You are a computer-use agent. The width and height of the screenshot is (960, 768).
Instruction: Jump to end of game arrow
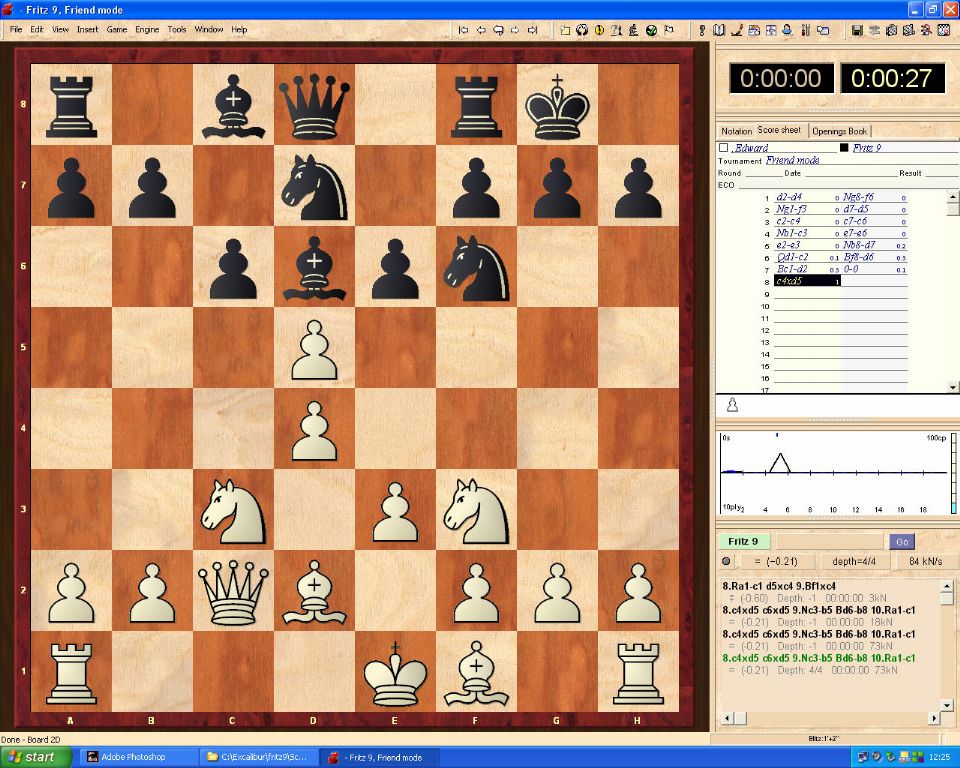point(533,29)
